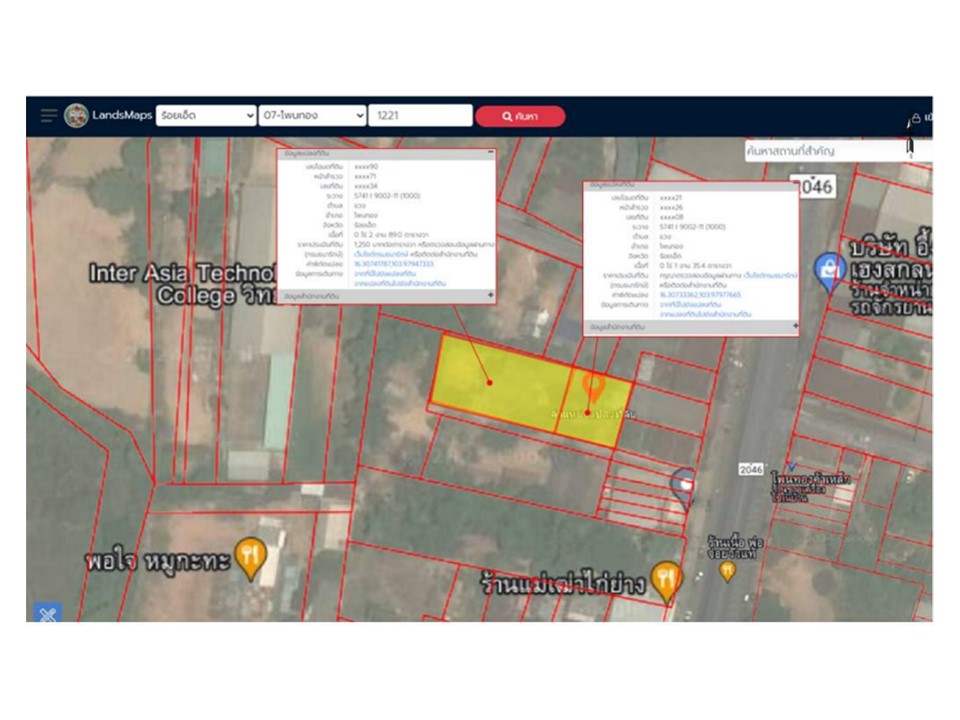Collapse the left parcel info popup header
Screen dimensions: 960x720
pos(490,153)
